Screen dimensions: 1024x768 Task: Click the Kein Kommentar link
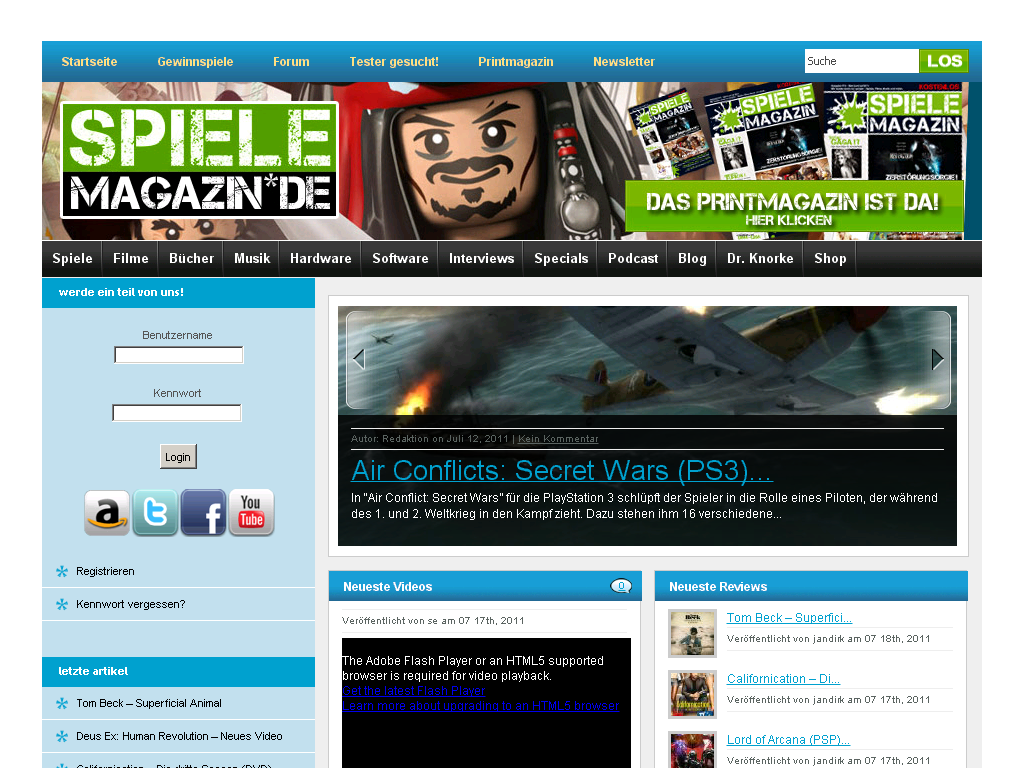(558, 439)
